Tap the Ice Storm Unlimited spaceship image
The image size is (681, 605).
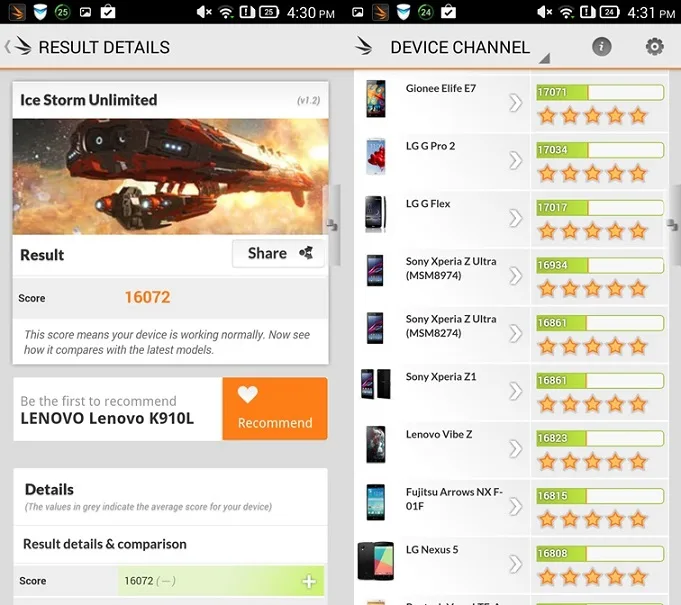(170, 177)
